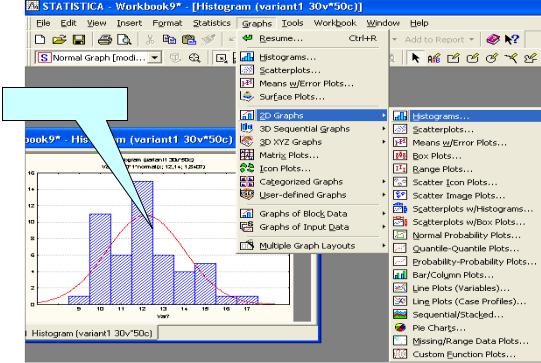This screenshot has width=541, height=363.
Task: Click the Add to Report button
Action: tap(434, 40)
